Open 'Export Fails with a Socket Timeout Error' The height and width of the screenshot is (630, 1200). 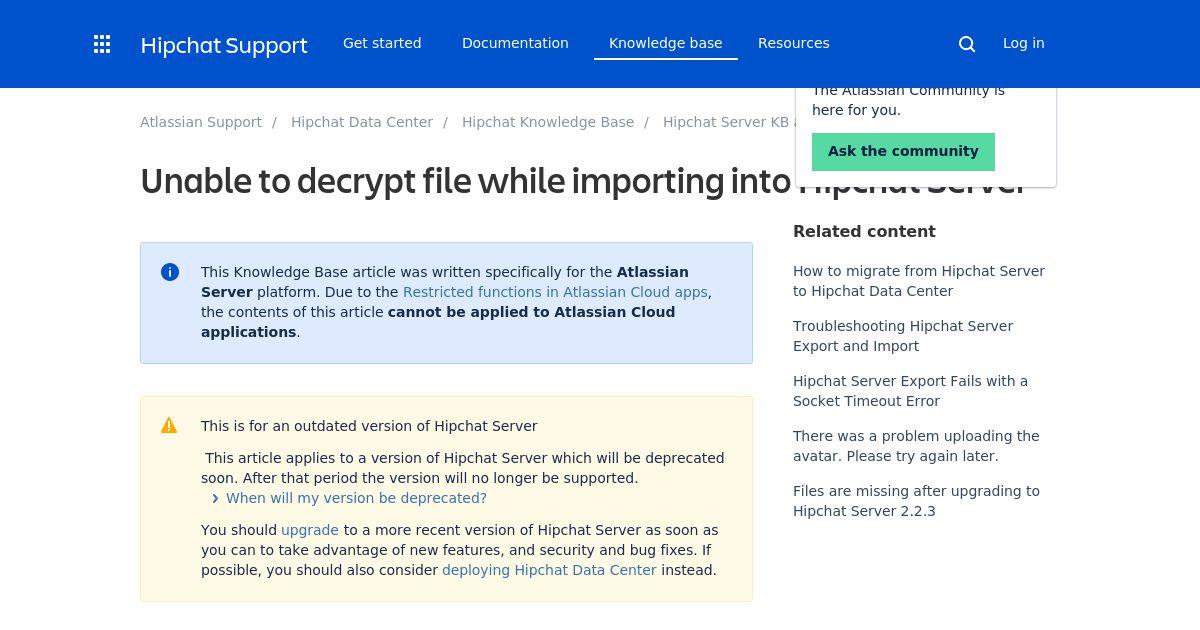tap(910, 391)
